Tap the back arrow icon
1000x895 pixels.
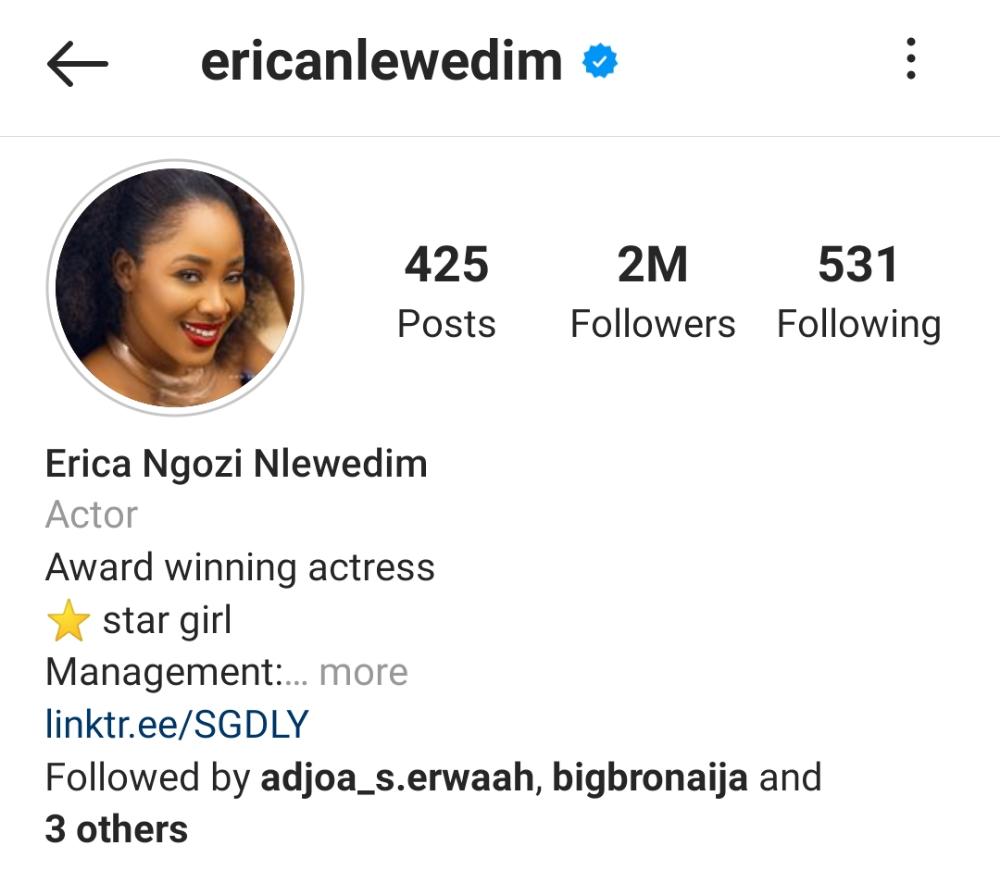77,63
